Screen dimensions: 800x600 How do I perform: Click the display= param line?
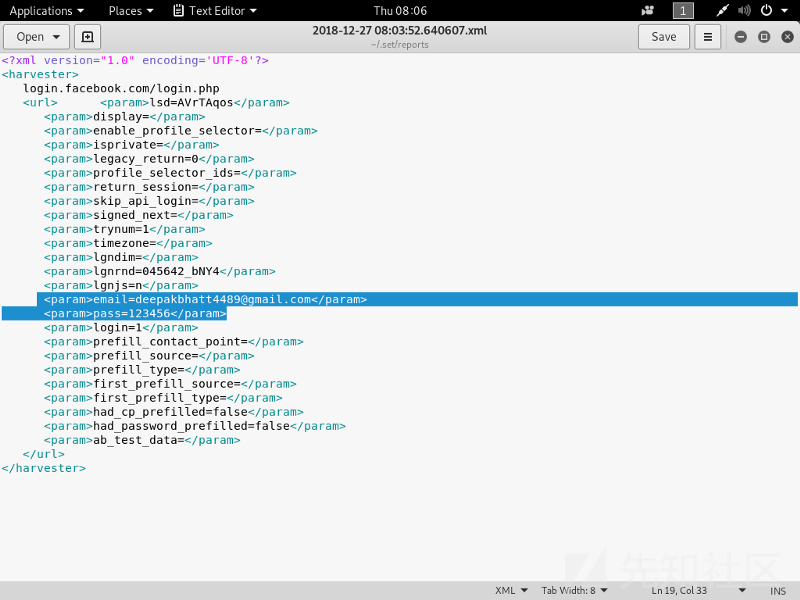pyautogui.click(x=124, y=117)
